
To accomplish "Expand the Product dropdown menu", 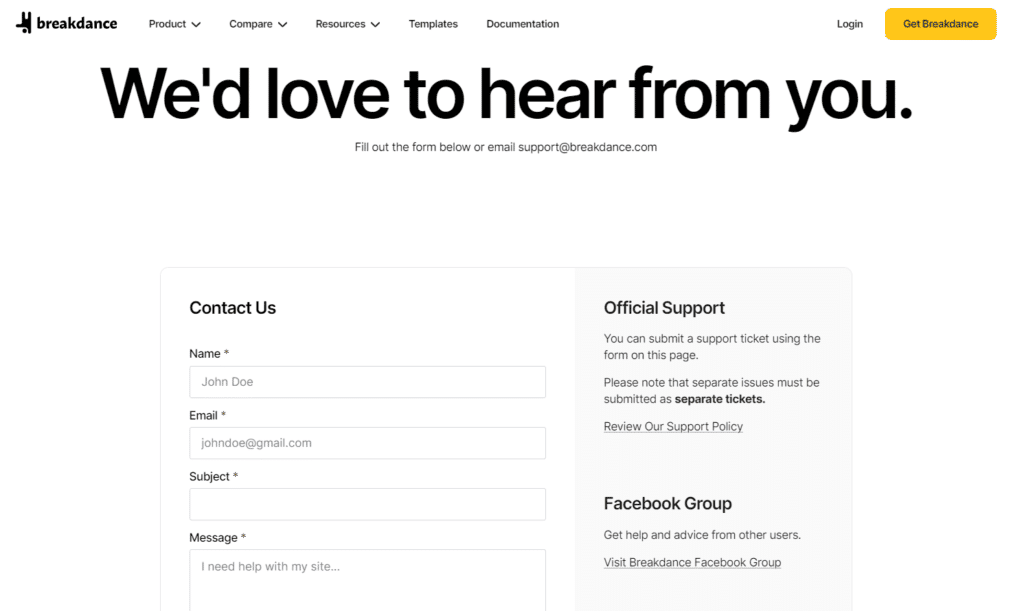I will (174, 24).
